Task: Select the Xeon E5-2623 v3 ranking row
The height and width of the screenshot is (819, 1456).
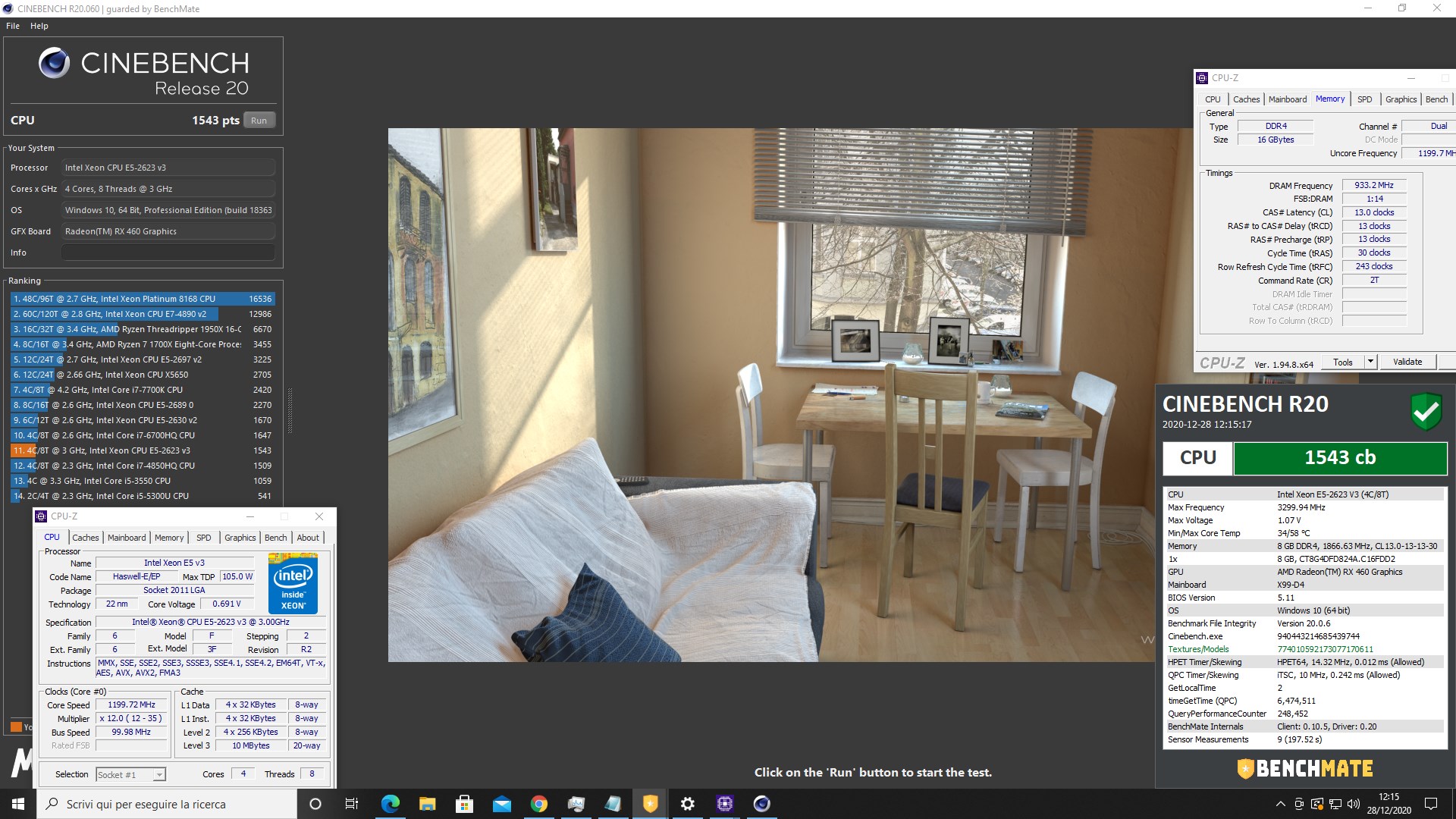Action: (143, 450)
